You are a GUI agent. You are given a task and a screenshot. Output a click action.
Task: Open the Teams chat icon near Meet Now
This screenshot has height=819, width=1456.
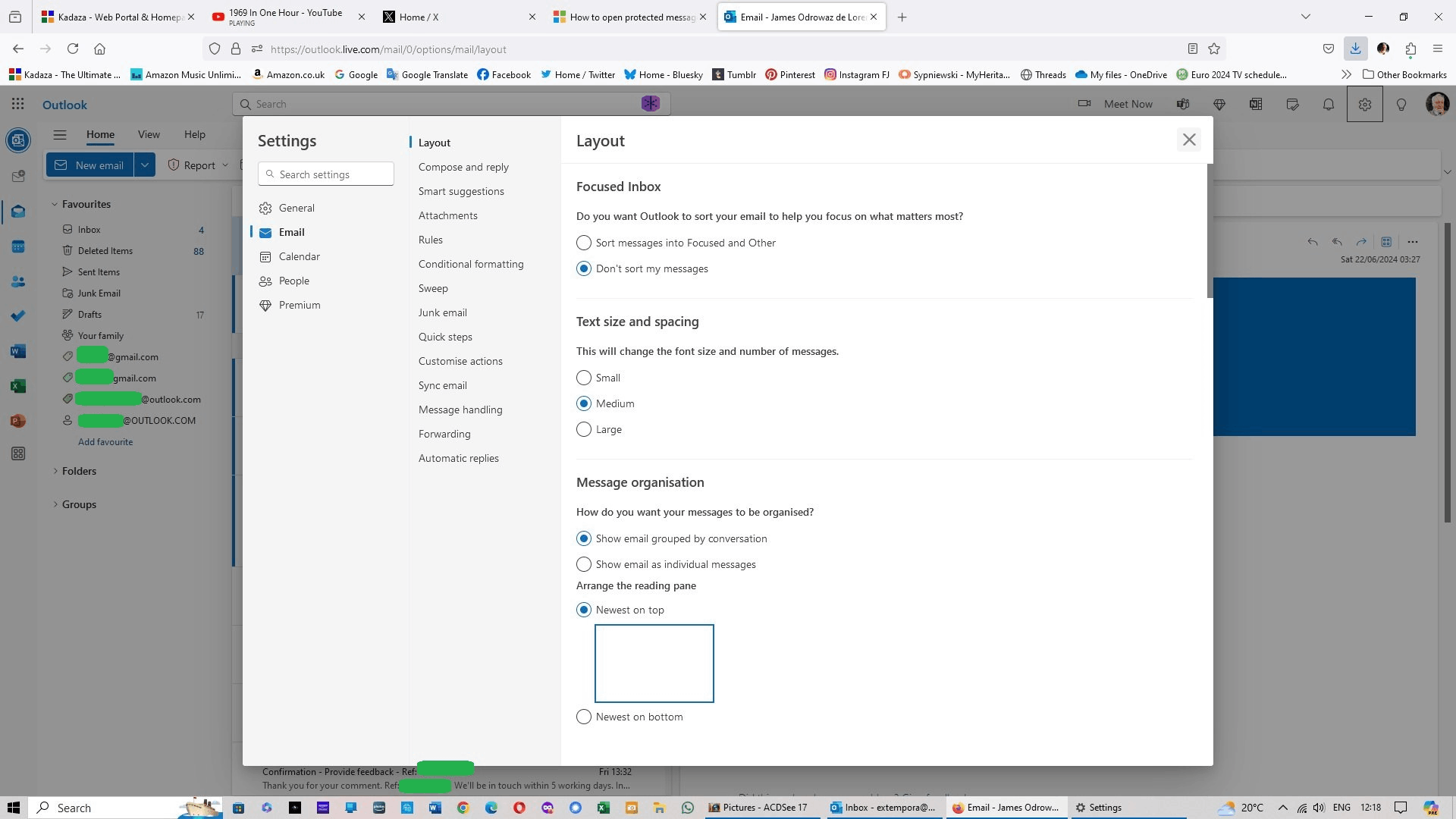click(x=1183, y=104)
